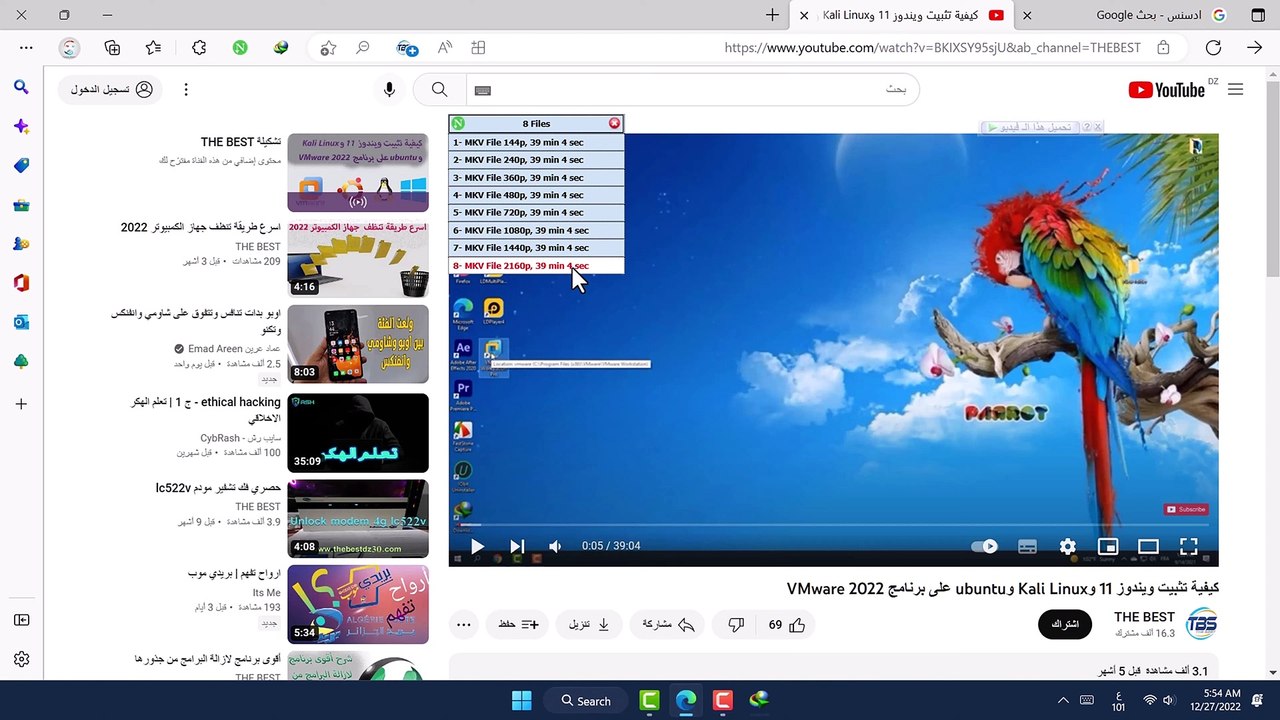View site information lock icon

point(1163,48)
